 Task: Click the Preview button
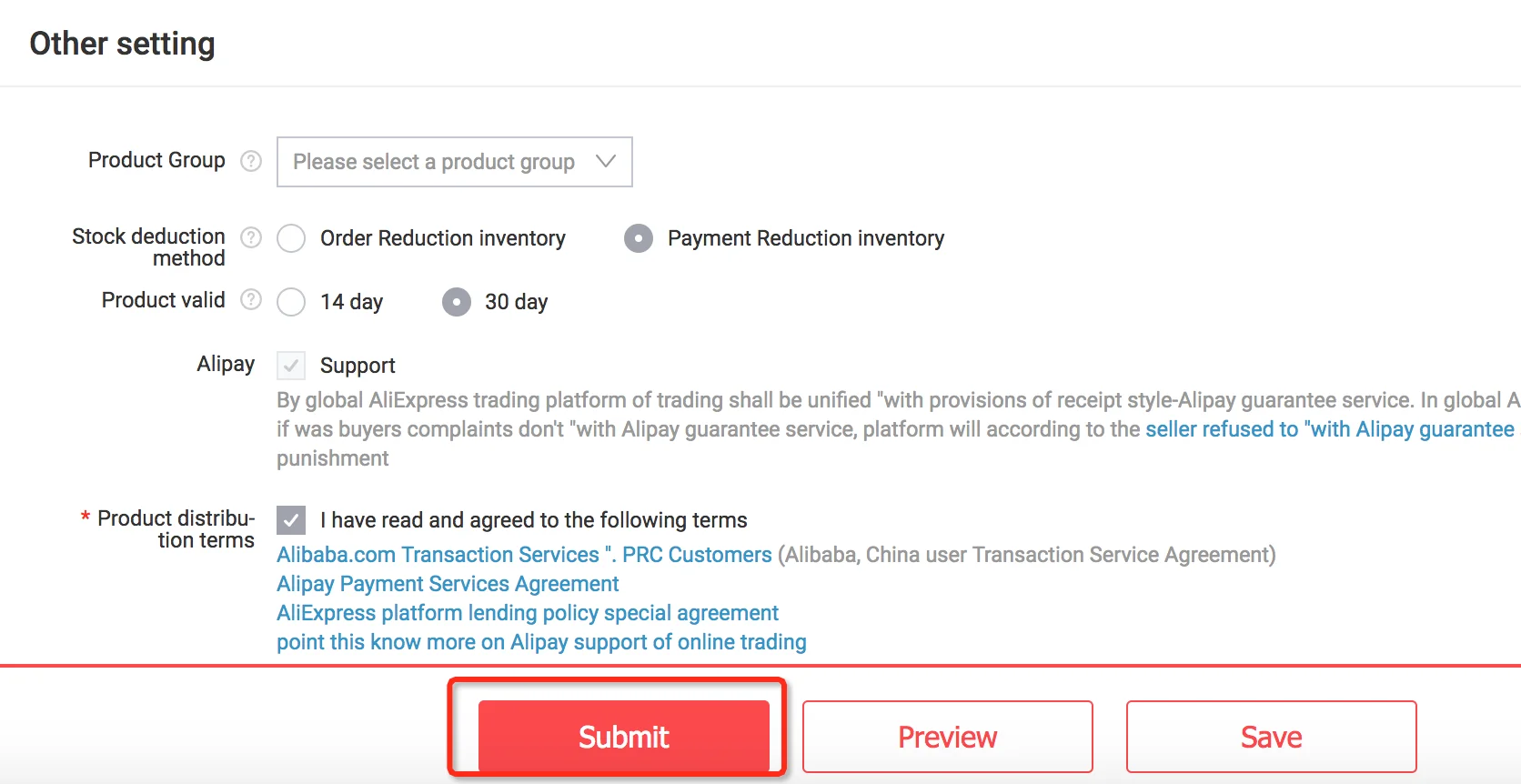(x=948, y=737)
